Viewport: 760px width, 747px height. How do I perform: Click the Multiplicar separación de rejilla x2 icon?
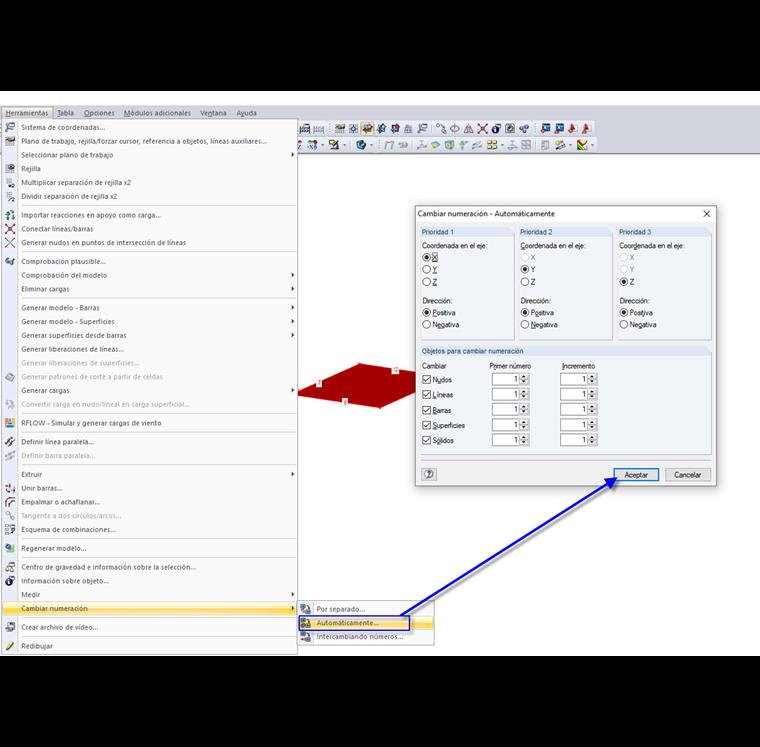pyautogui.click(x=10, y=183)
